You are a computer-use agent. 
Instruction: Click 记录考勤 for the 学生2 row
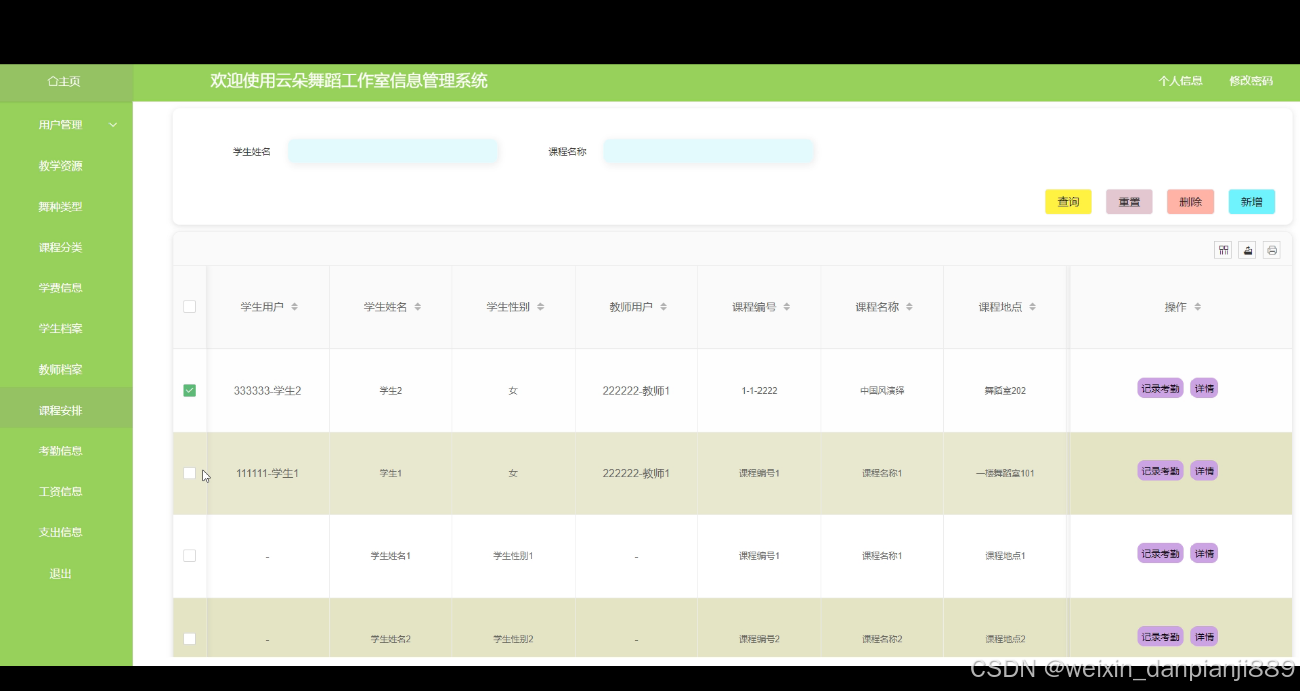(1160, 388)
